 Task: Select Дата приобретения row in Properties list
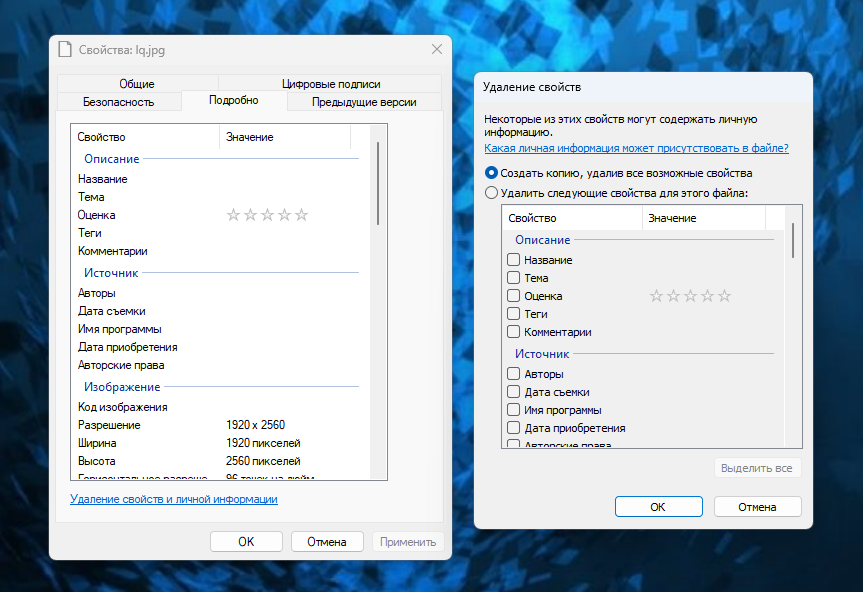[220, 347]
